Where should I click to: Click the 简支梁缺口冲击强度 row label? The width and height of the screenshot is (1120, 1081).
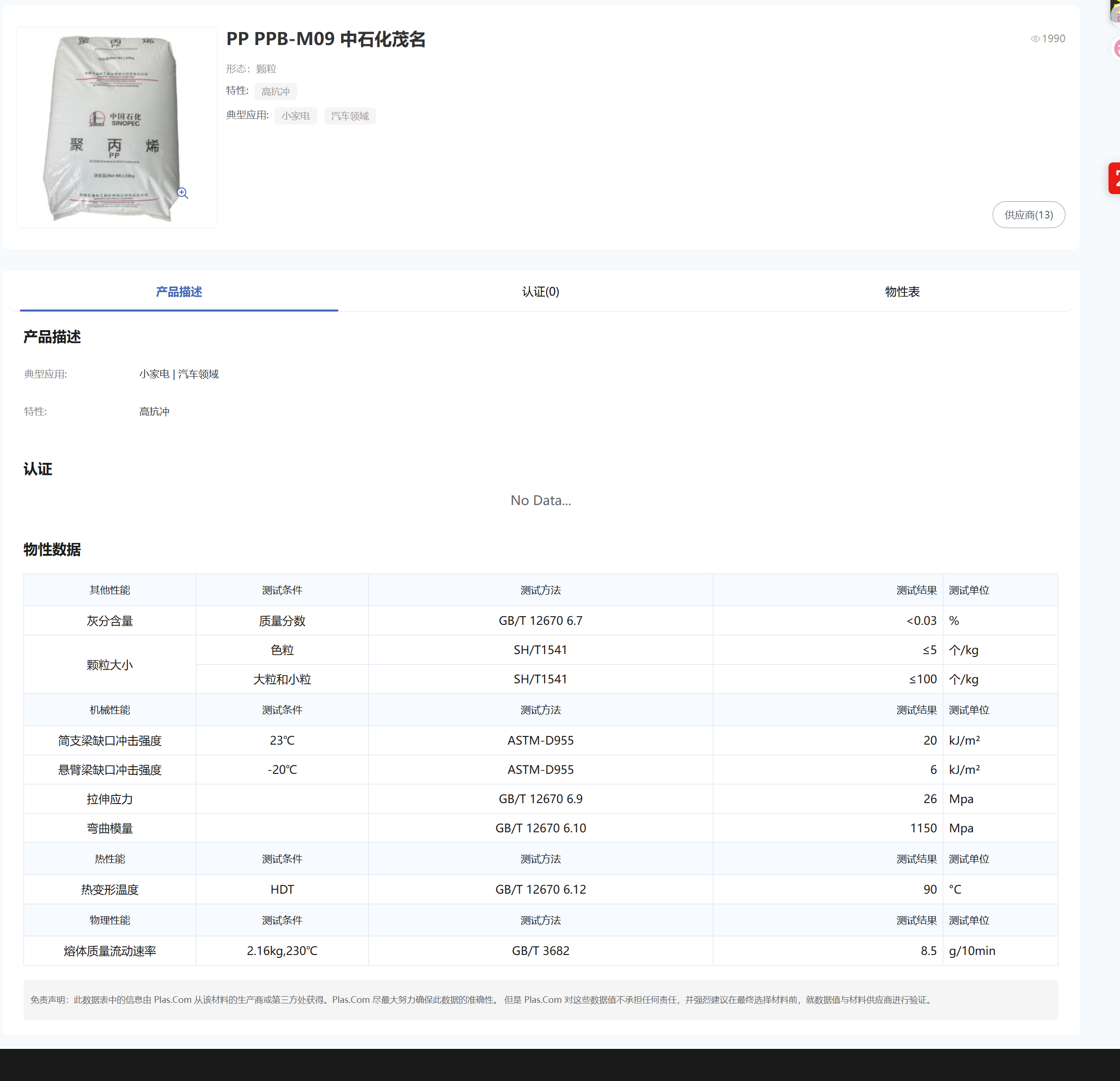click(110, 741)
